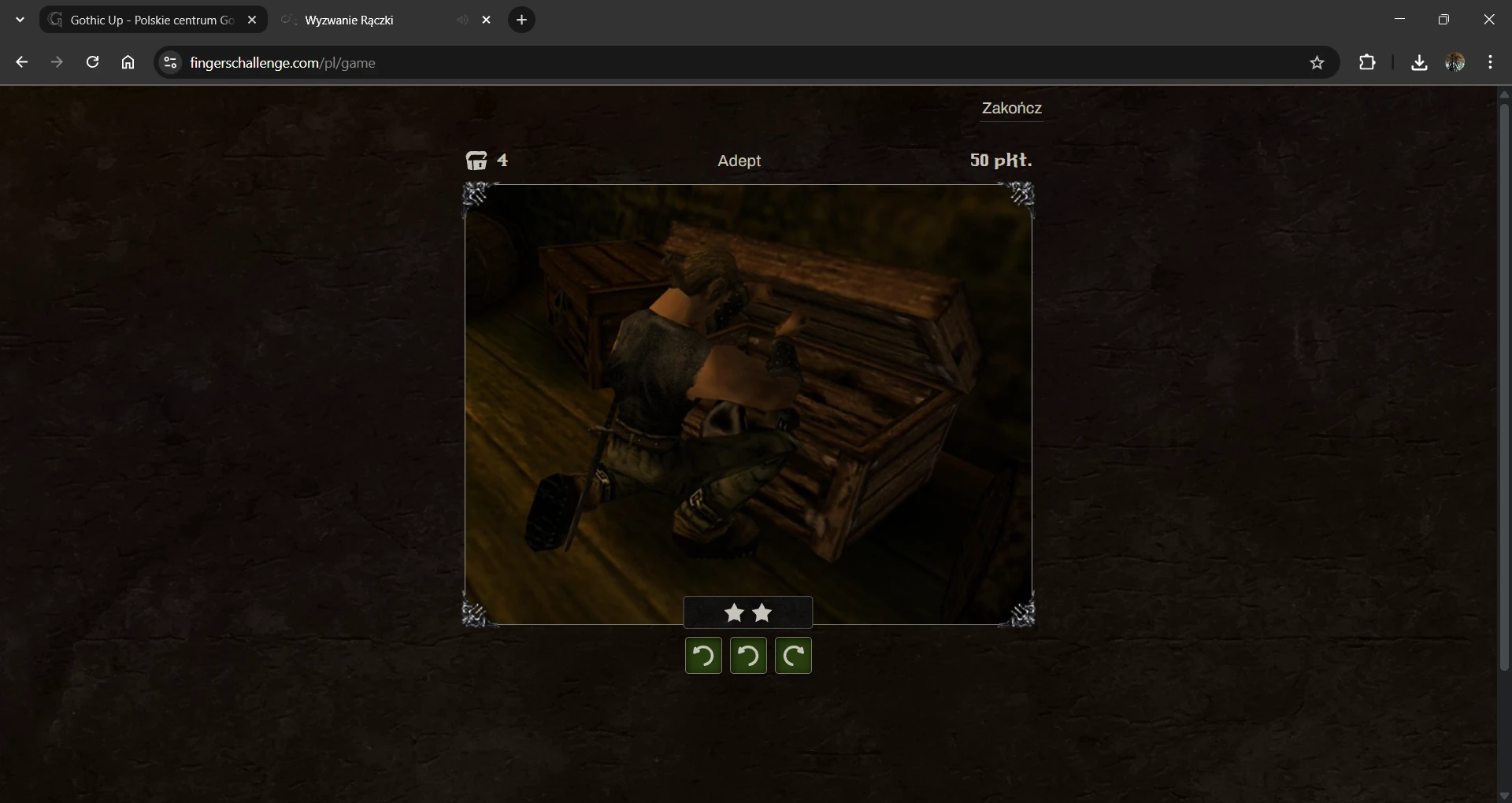Go back to the previous page

[22, 62]
